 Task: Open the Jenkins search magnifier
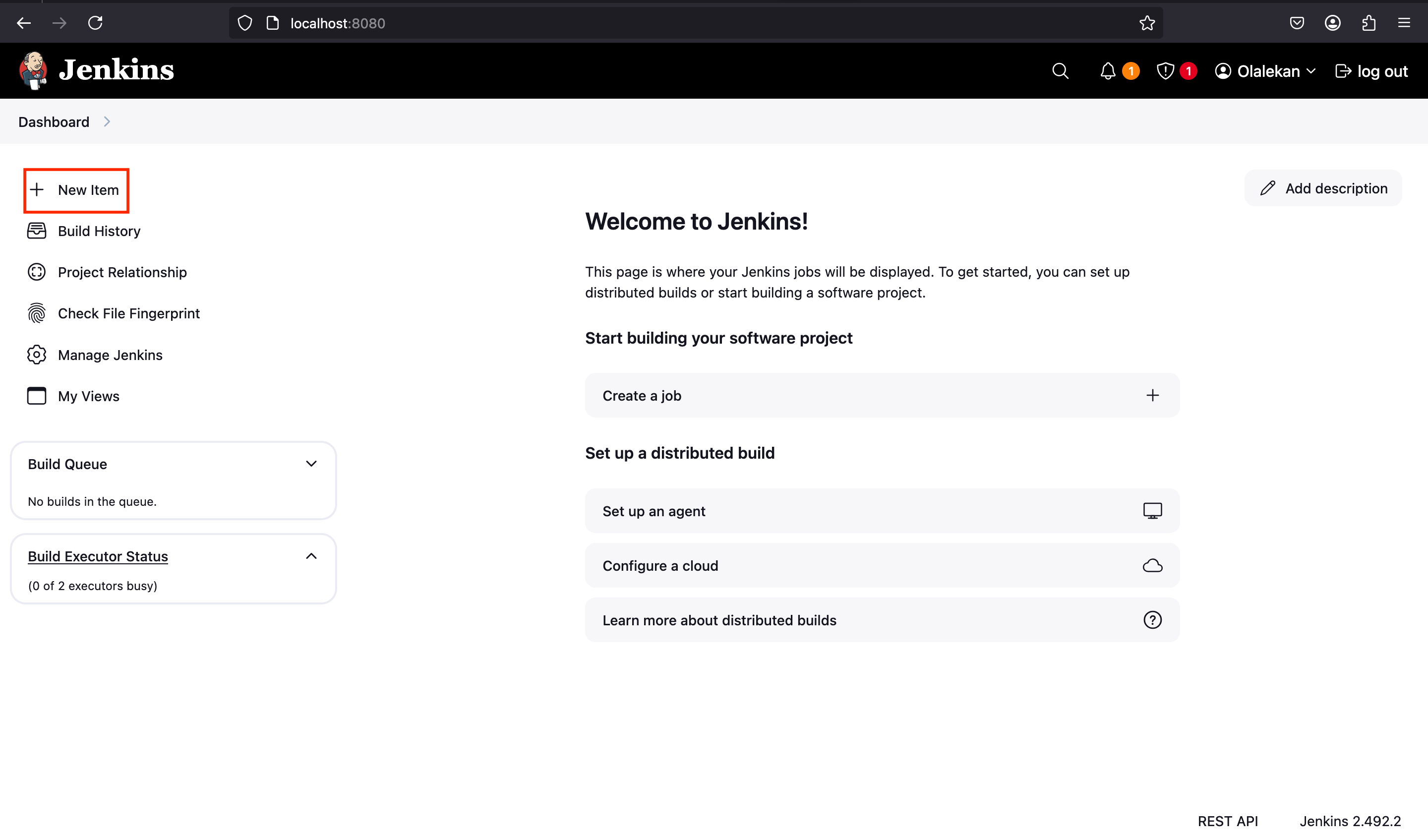[1060, 71]
